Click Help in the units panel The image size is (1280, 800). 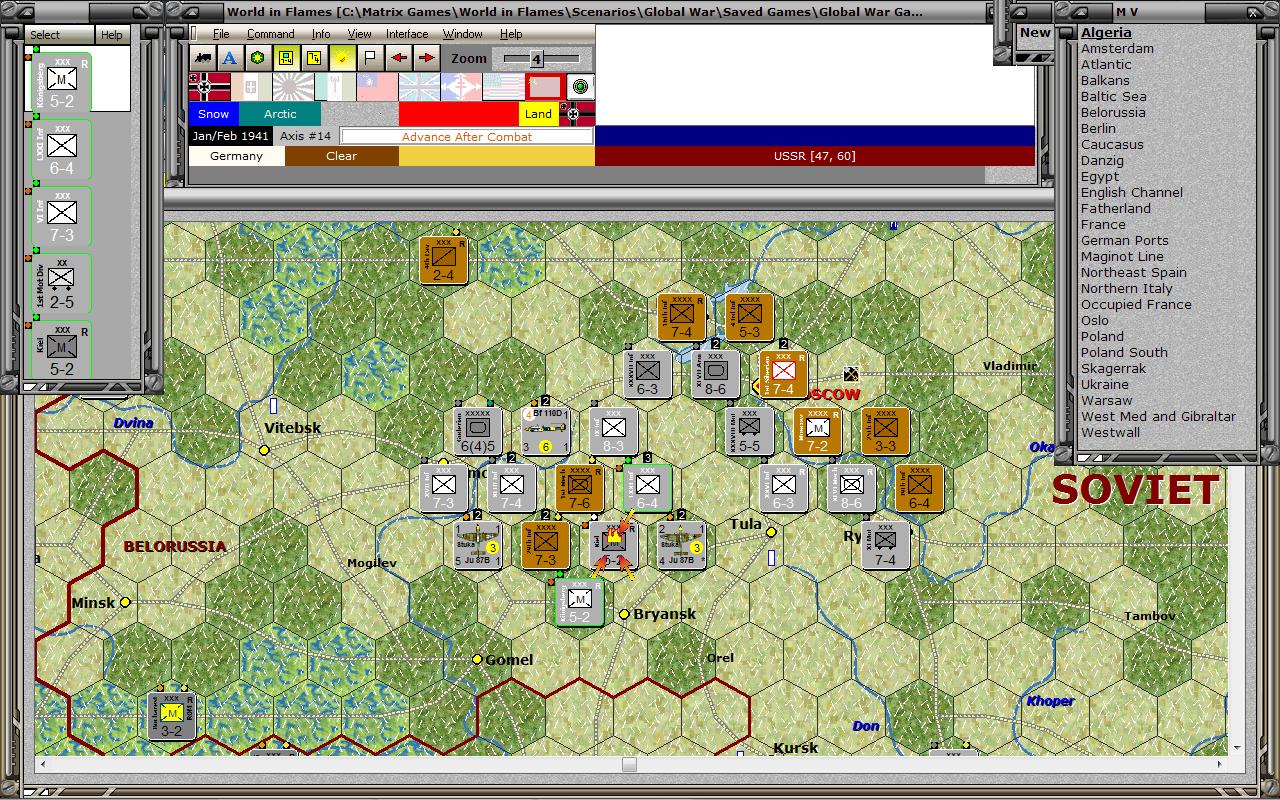click(112, 35)
